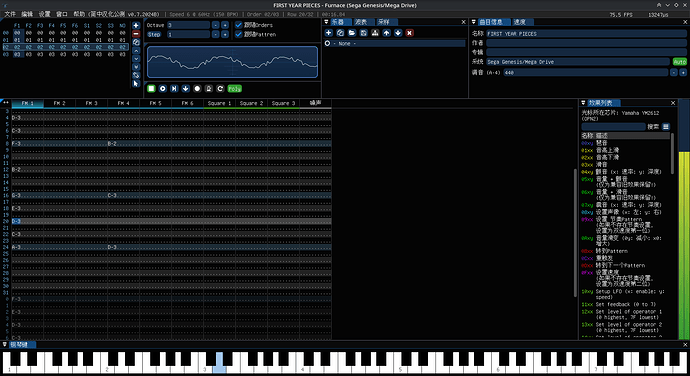Viewport: 690px width, 376px height.
Task: Decrease tuning A-4 value
Action: 674,73
